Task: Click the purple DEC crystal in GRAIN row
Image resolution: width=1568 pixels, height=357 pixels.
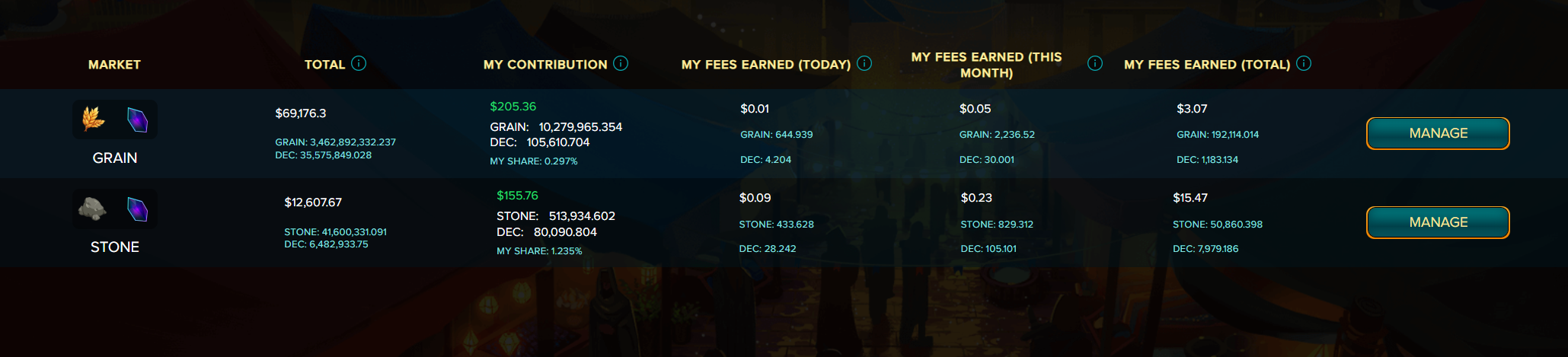Action: point(137,120)
